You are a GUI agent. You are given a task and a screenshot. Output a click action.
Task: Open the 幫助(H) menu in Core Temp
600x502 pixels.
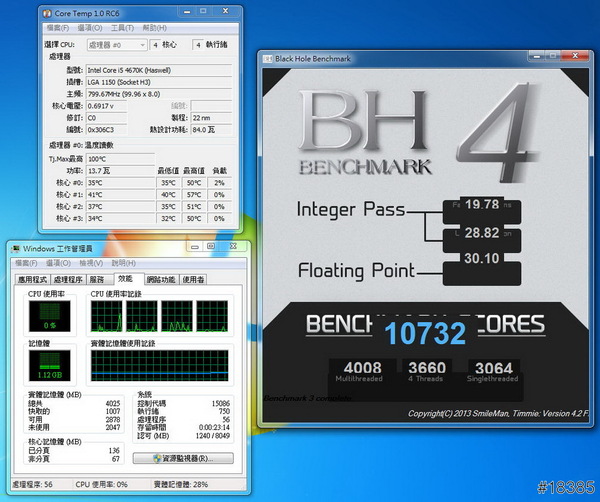tap(155, 28)
